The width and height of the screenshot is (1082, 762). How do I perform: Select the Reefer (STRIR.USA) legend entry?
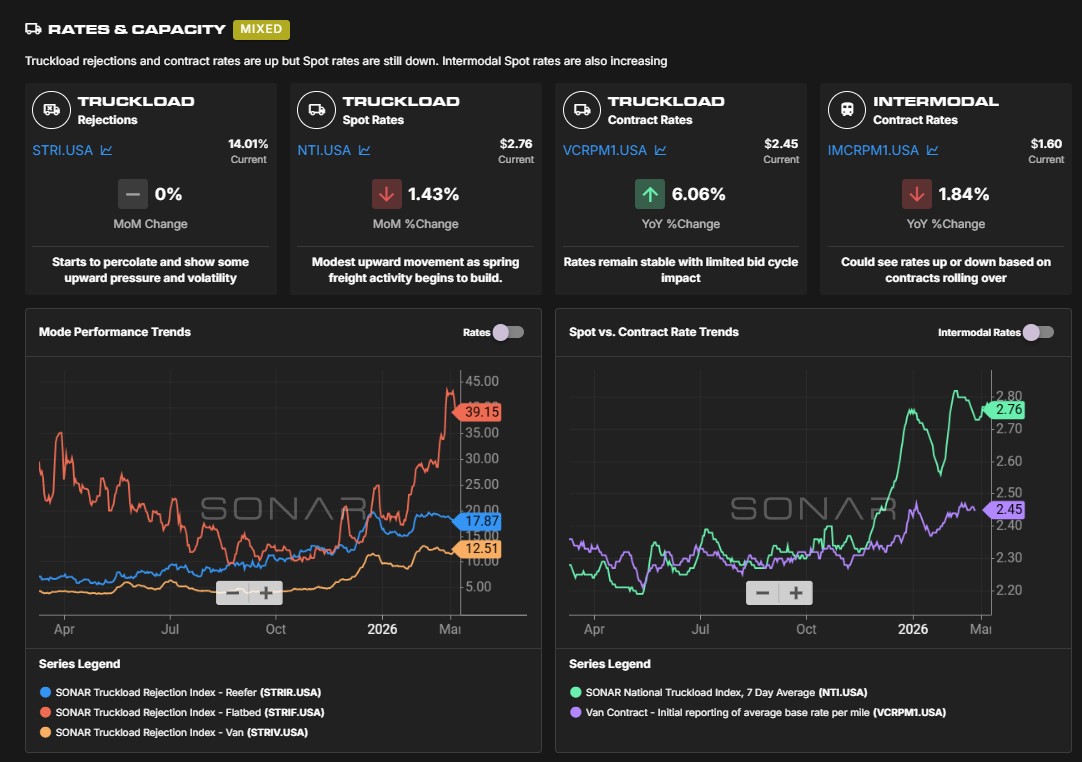181,692
